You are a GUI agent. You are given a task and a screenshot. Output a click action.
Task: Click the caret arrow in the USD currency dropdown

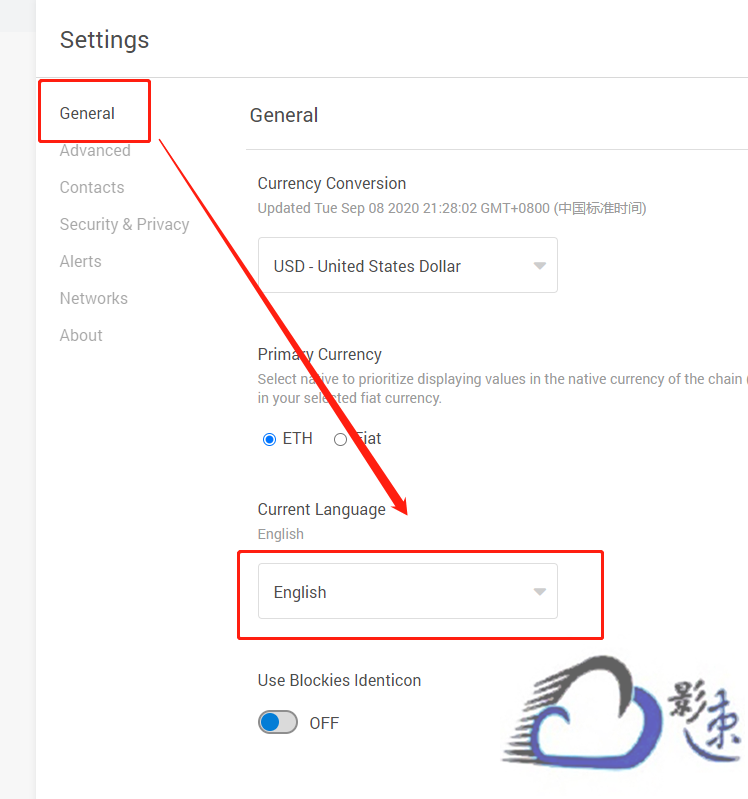(x=539, y=266)
